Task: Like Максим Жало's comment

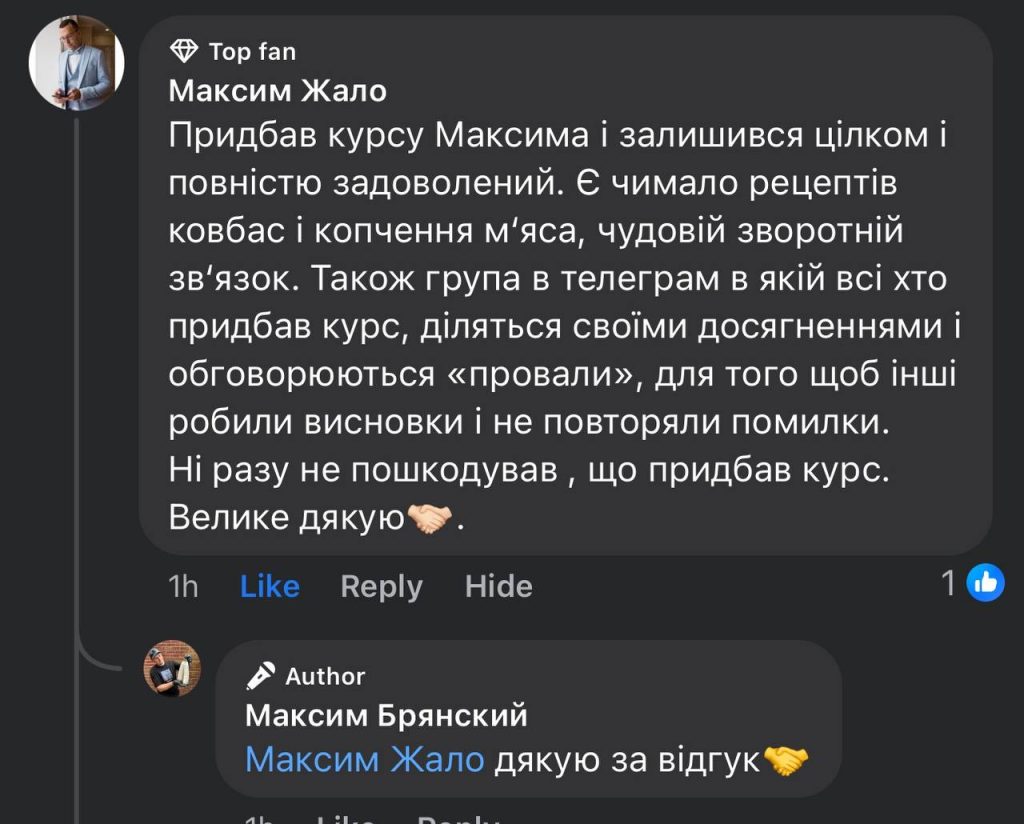Action: pyautogui.click(x=269, y=586)
